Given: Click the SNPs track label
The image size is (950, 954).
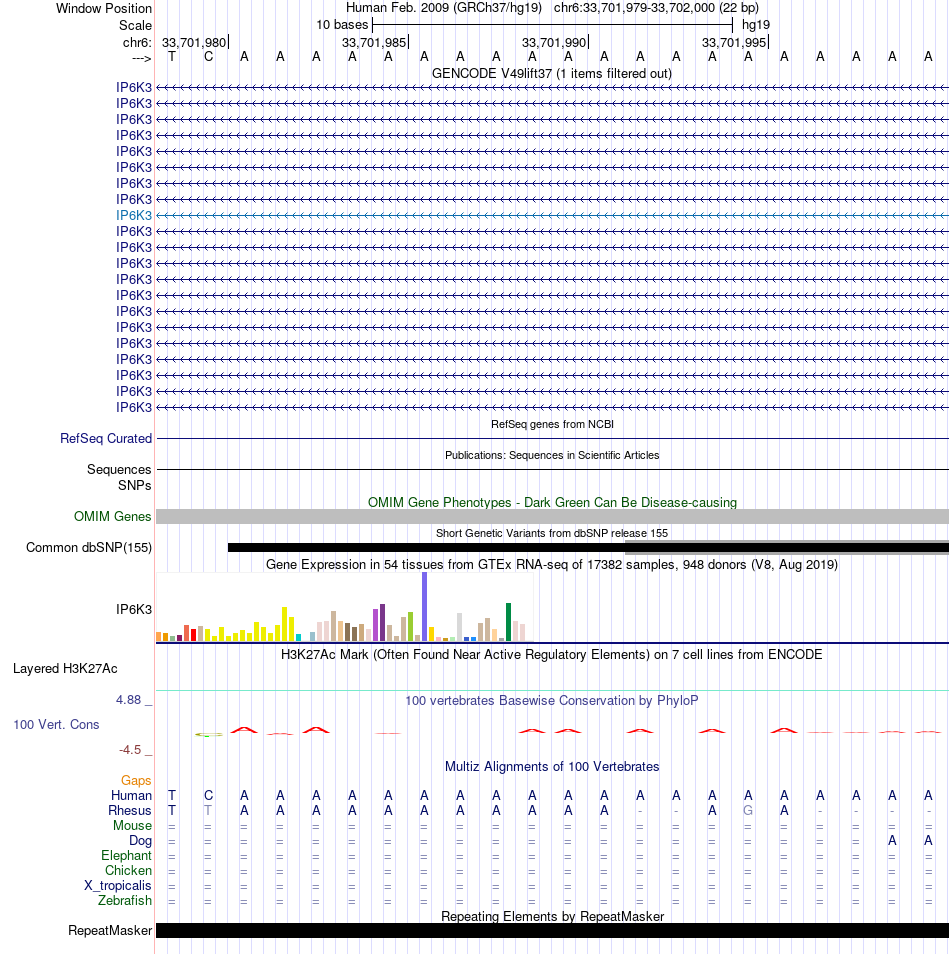Looking at the screenshot, I should point(134,486).
